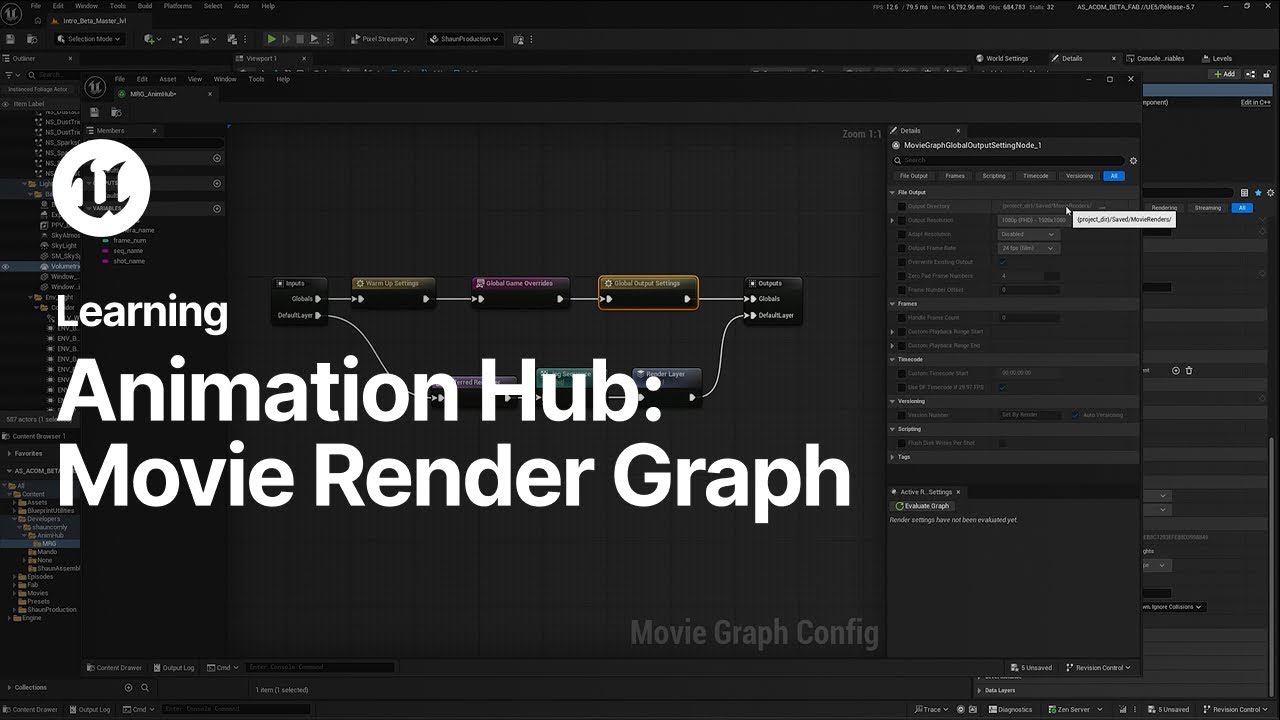Click the Play in editor green arrow
Screen dimensions: 1280x720
[x=271, y=39]
